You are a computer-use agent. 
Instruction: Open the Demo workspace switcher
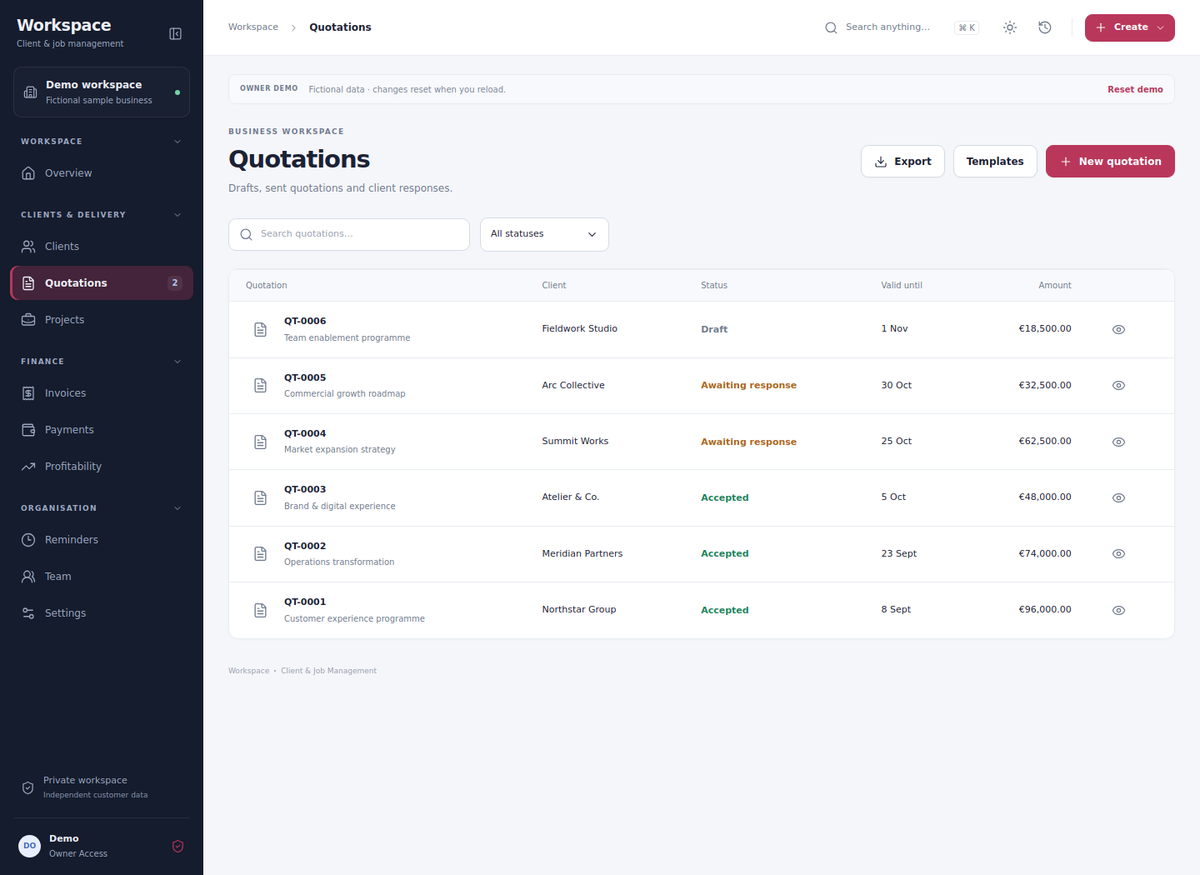tap(101, 92)
